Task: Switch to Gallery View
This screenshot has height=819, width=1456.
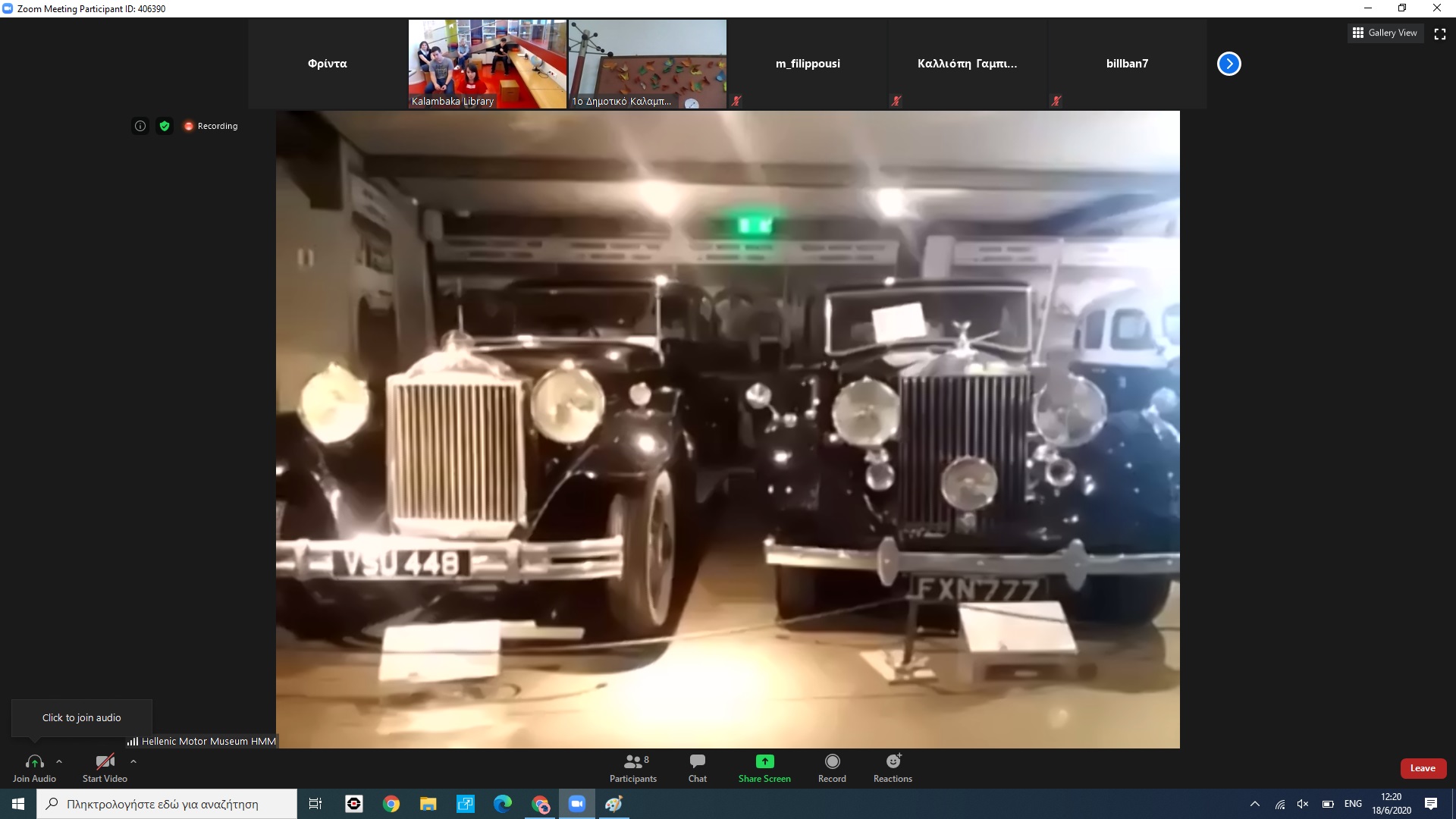Action: click(1385, 33)
